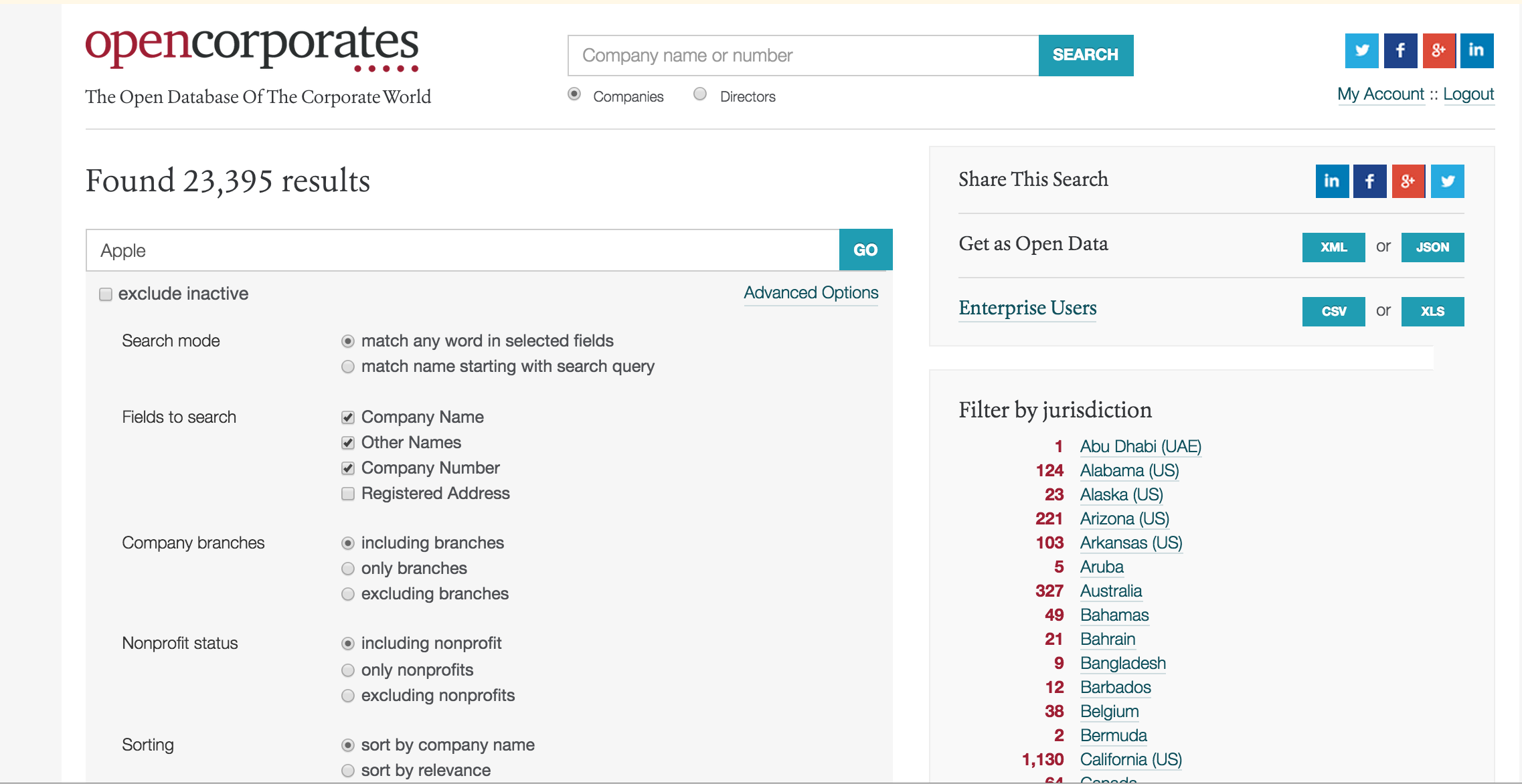Image resolution: width=1522 pixels, height=784 pixels.
Task: Click the company name search field
Action: [x=803, y=56]
